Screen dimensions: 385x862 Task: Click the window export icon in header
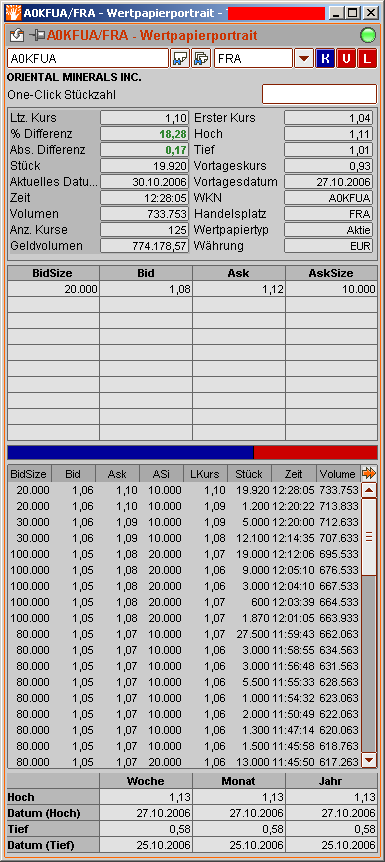[x=18, y=36]
